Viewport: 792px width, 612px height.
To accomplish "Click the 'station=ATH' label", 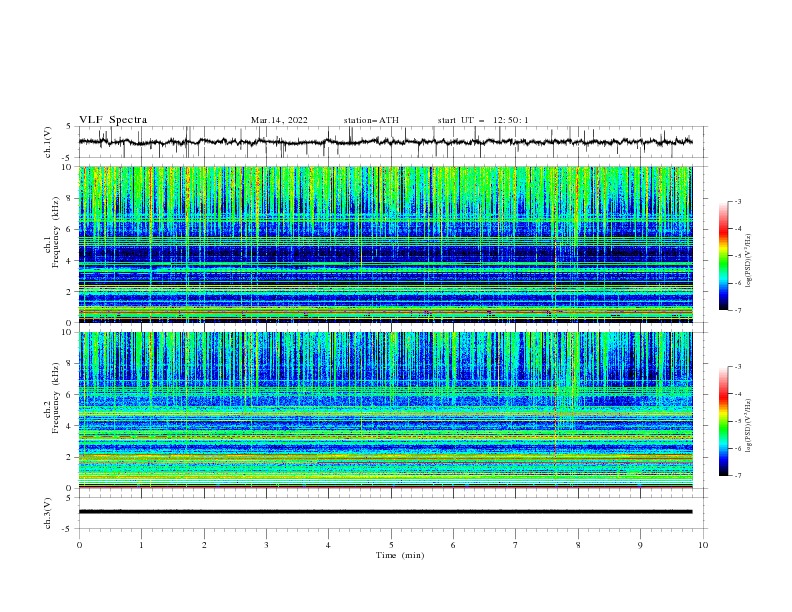I will tap(371, 120).
